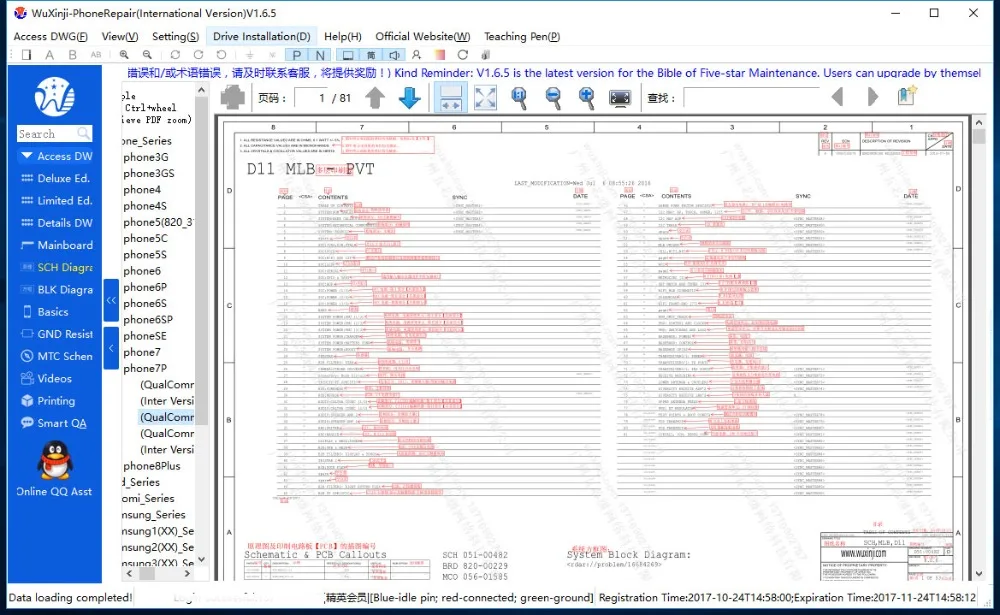This screenshot has height=615, width=1000.
Task: Open SCH Diagram in the sidebar
Action: [x=55, y=267]
